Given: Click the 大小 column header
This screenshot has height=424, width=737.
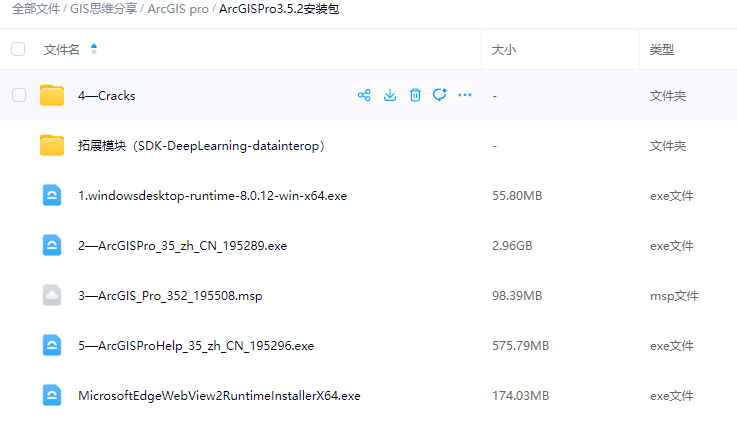Looking at the screenshot, I should pos(503,50).
